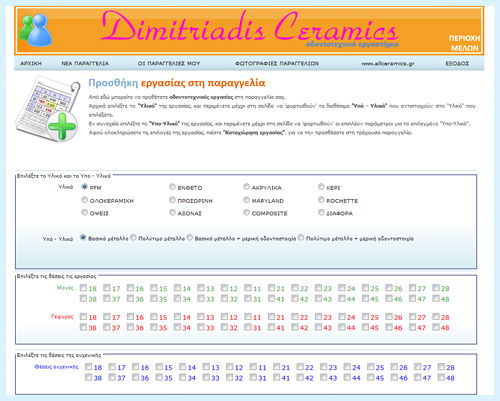Select Βασικό μέταλλο + μερική οδοντοστοιχία

pyautogui.click(x=190, y=238)
